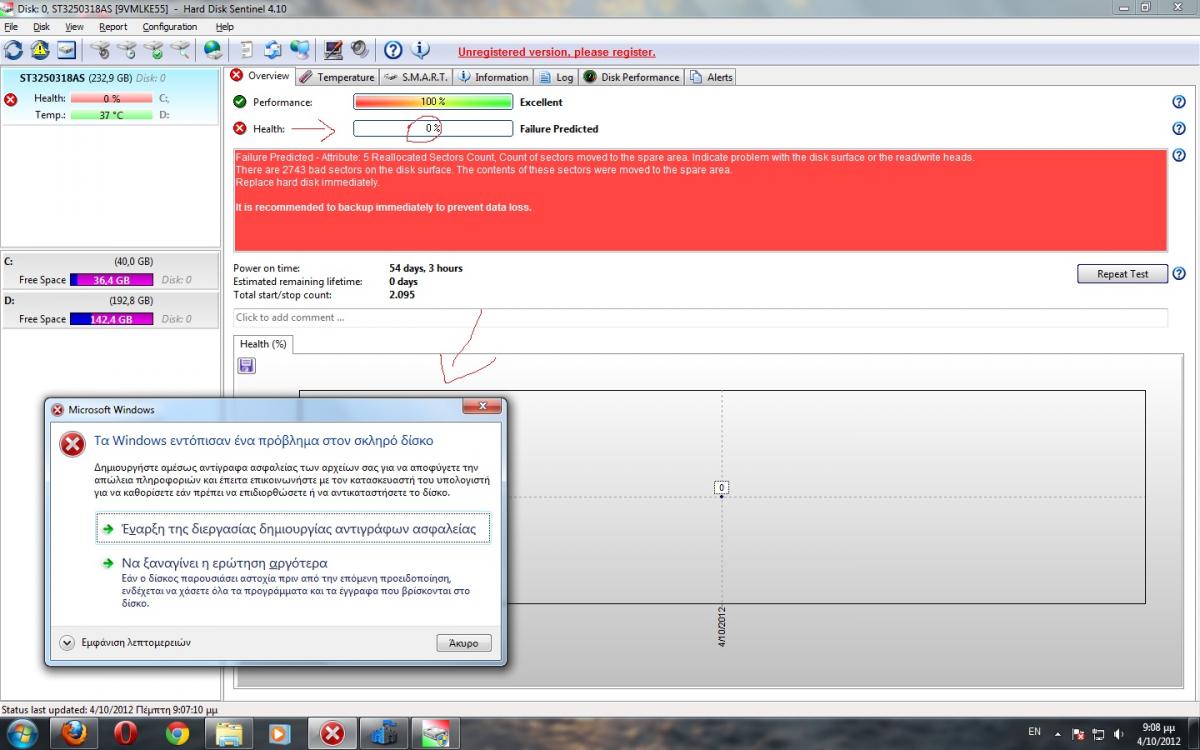
Task: Click help icon next to Repeat Test
Action: [1179, 274]
